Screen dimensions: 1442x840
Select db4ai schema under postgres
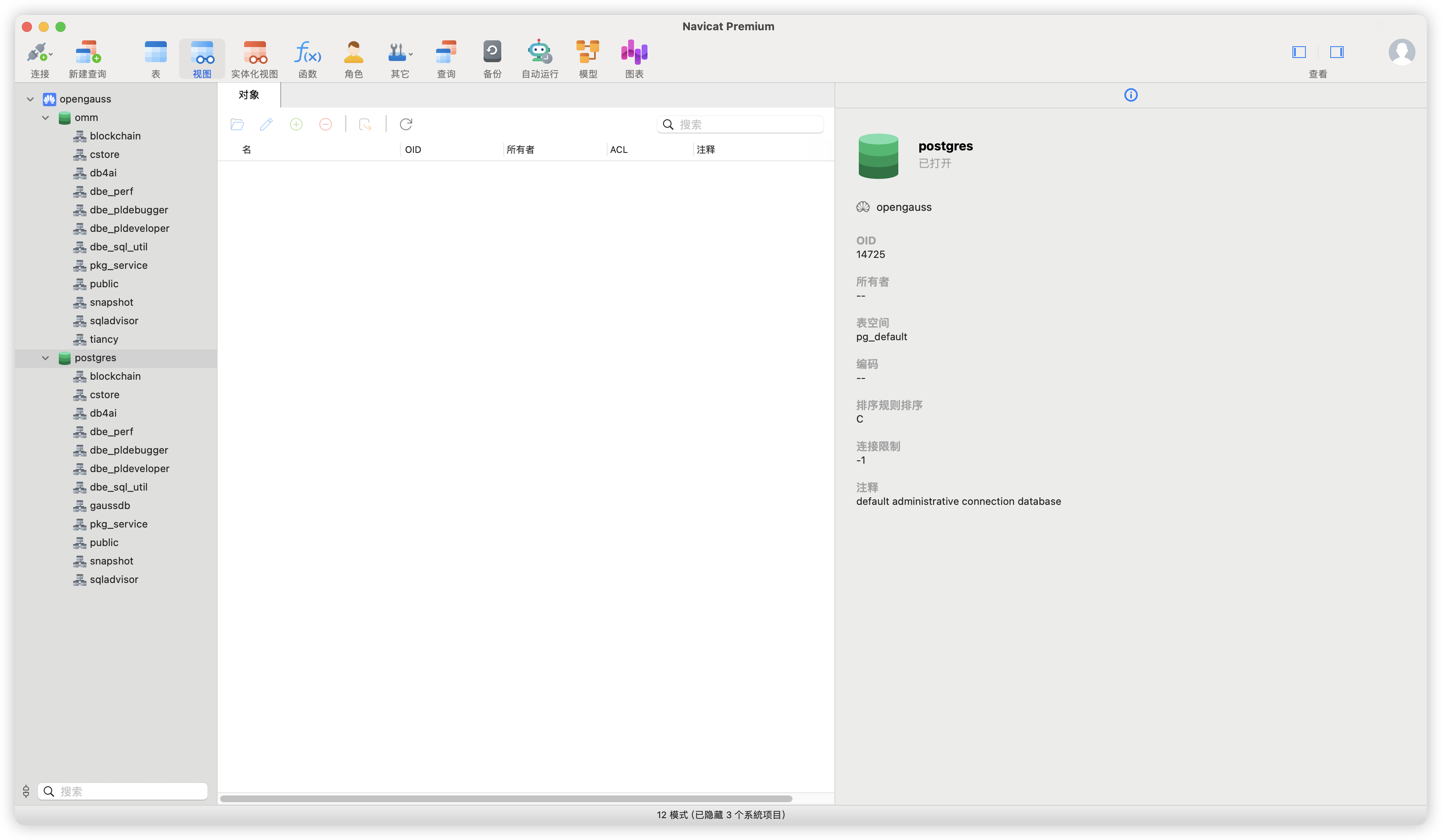(103, 413)
